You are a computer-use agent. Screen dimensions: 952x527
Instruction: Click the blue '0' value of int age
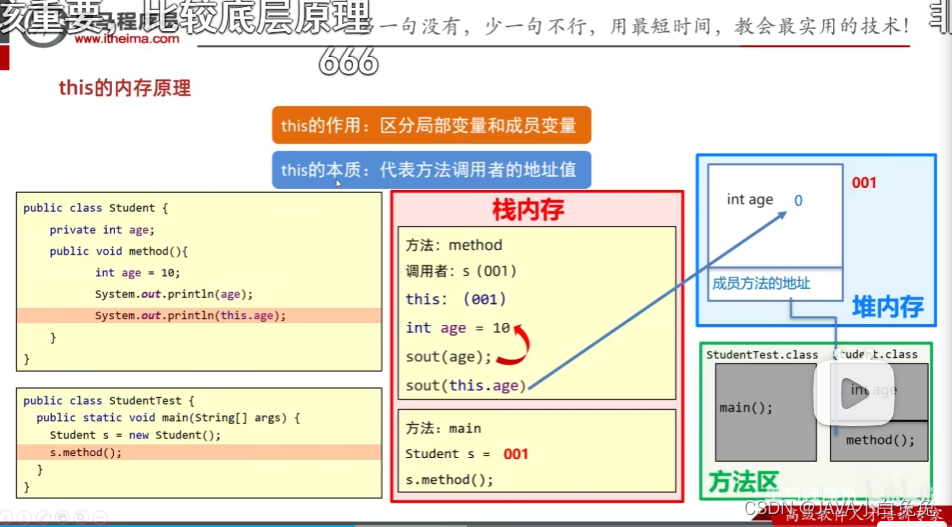[x=798, y=200]
